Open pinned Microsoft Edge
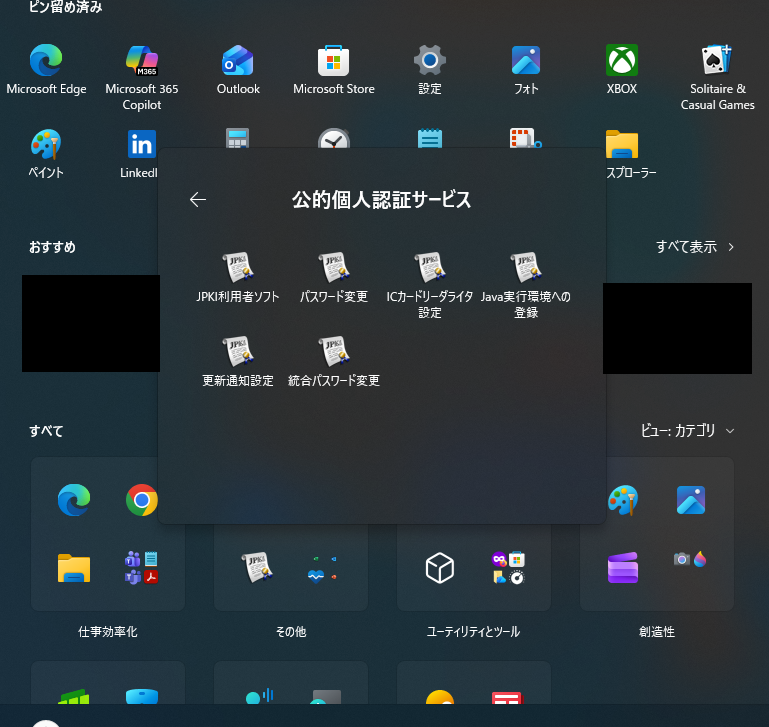The height and width of the screenshot is (727, 769). coord(46,70)
